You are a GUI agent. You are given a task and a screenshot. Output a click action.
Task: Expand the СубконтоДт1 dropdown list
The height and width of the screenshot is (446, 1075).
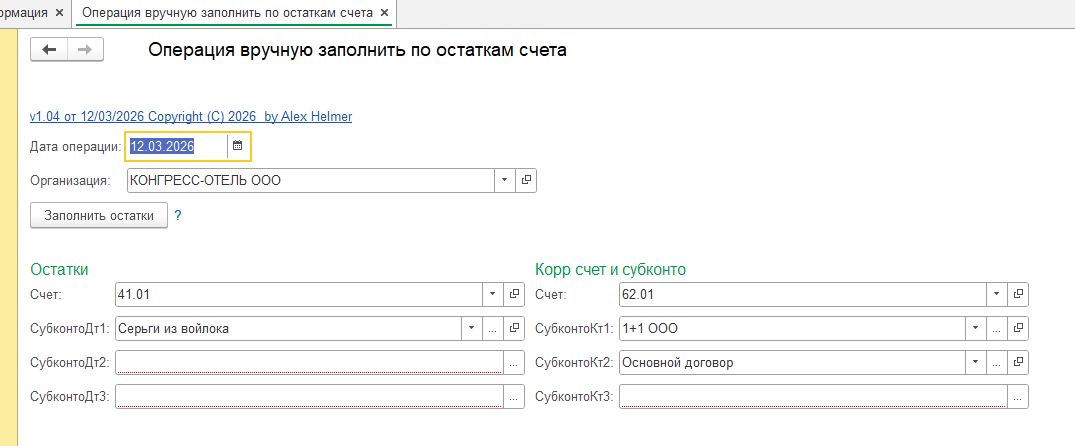(471, 328)
